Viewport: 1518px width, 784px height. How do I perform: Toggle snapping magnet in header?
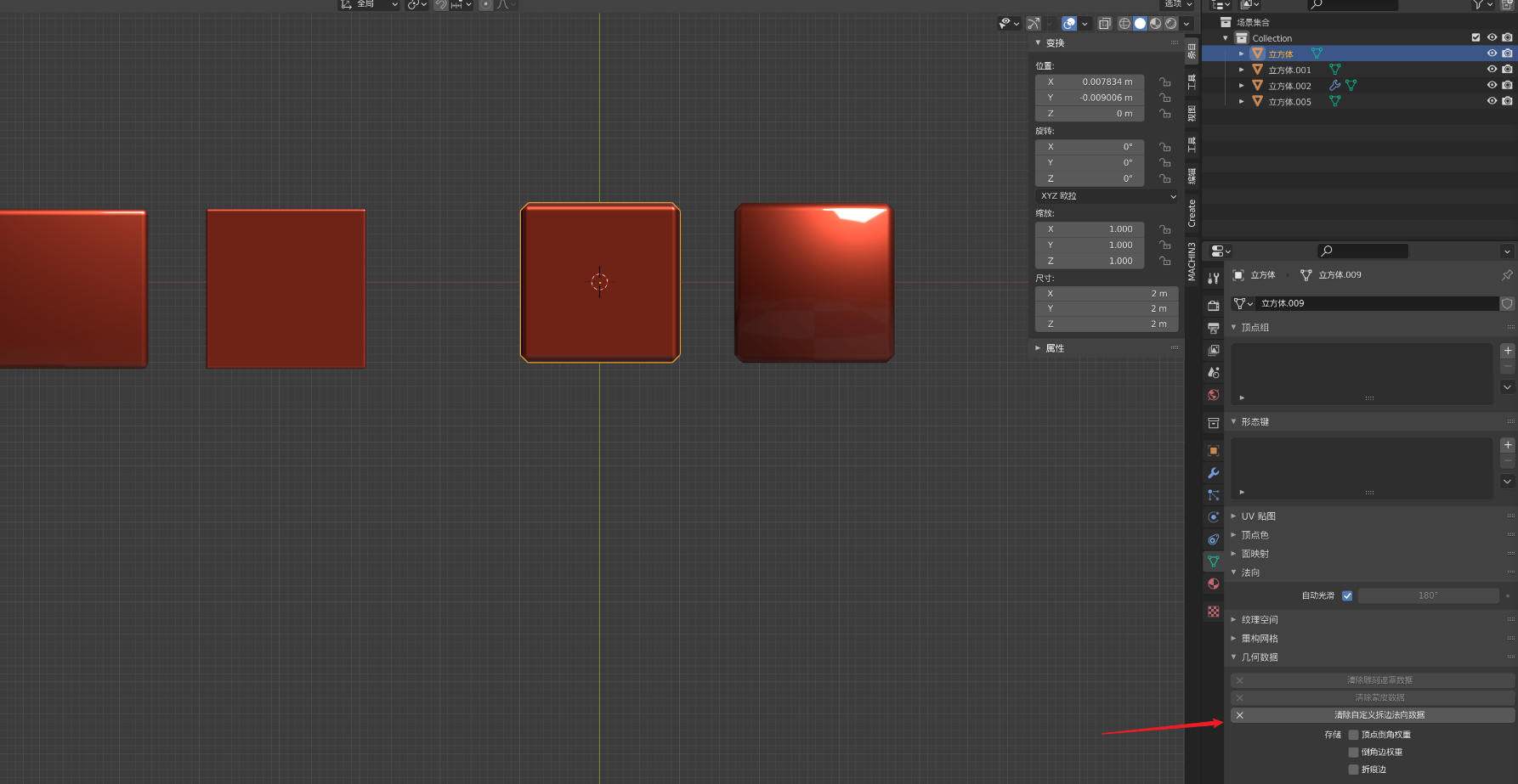pos(441,4)
